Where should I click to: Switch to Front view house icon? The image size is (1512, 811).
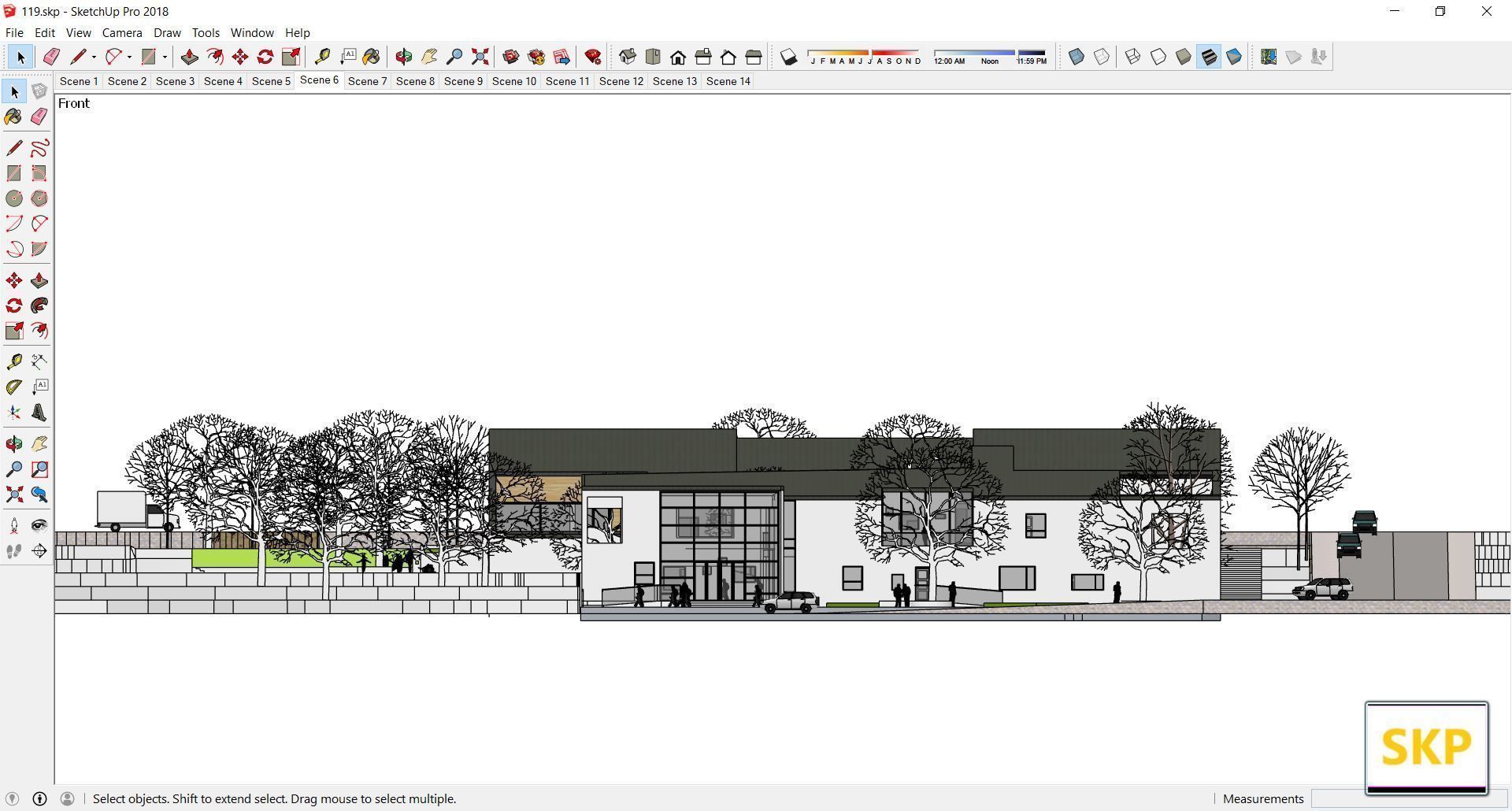677,57
